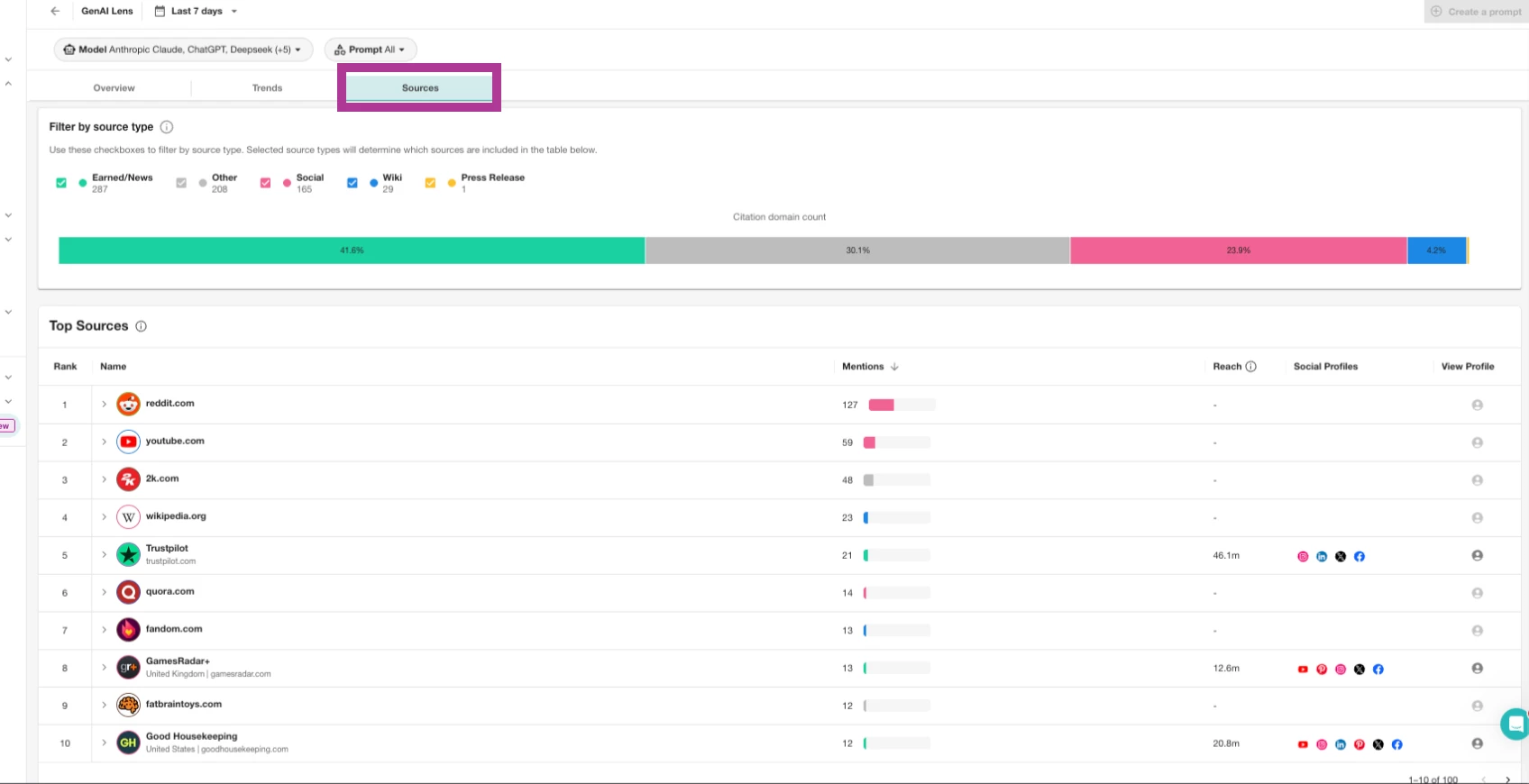Click the quora.com logo icon
Image resolution: width=1529 pixels, height=784 pixels.
(129, 592)
